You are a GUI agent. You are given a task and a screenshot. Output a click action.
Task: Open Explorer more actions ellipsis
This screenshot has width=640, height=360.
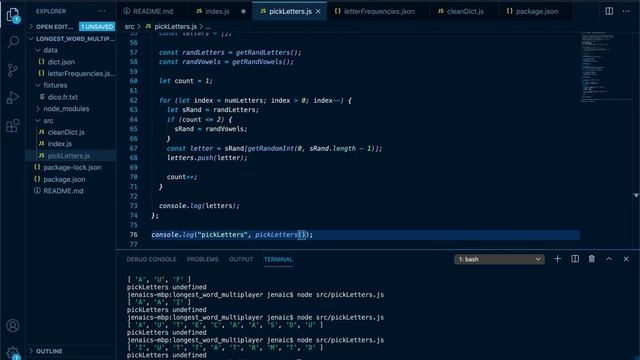coord(102,11)
